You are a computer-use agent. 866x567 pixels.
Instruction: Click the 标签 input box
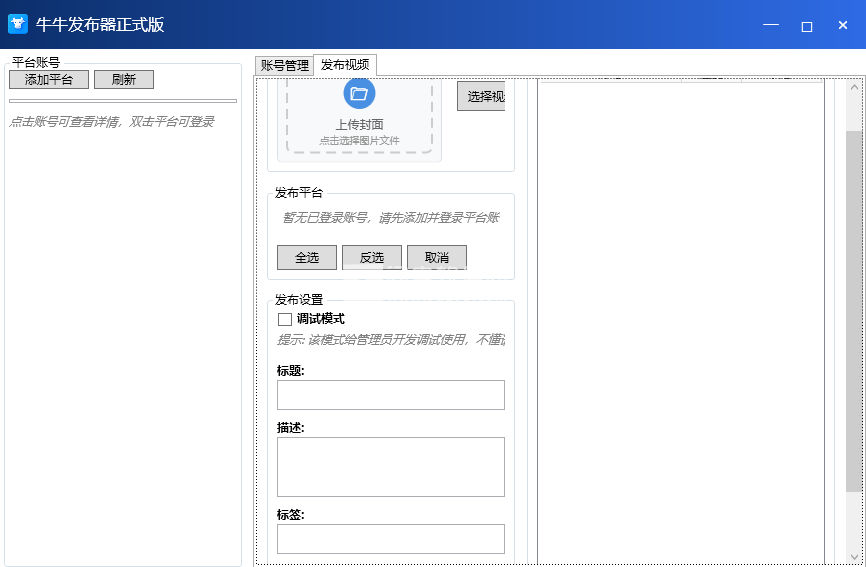(x=390, y=539)
